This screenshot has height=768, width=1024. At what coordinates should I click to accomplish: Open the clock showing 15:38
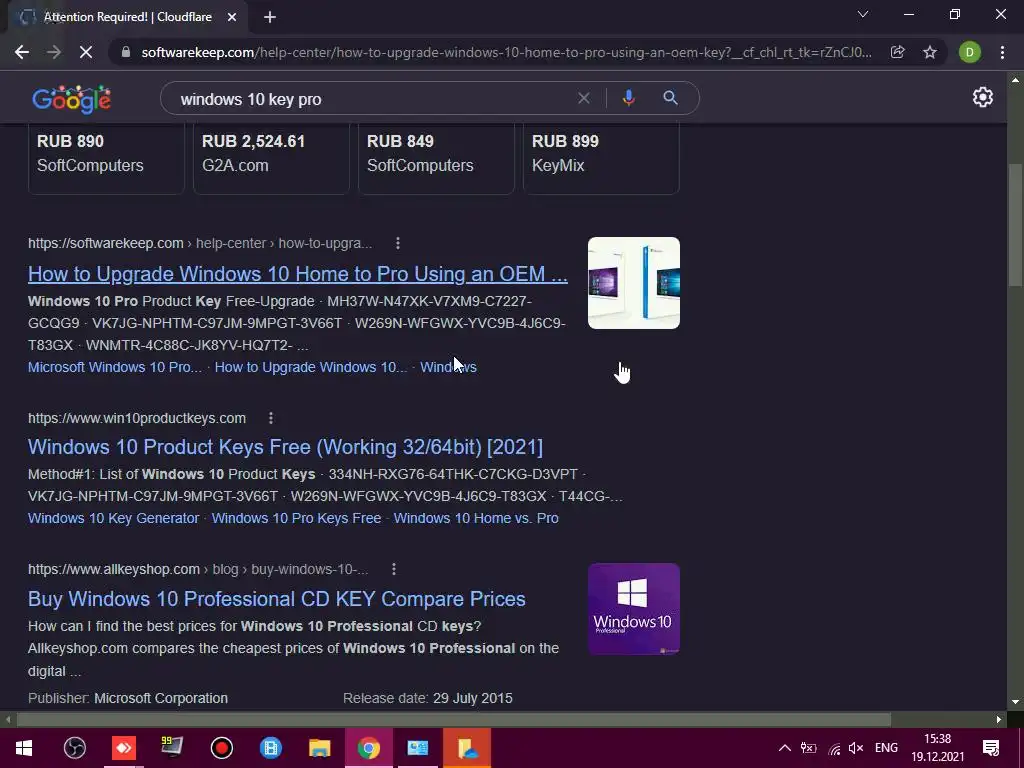(x=938, y=748)
